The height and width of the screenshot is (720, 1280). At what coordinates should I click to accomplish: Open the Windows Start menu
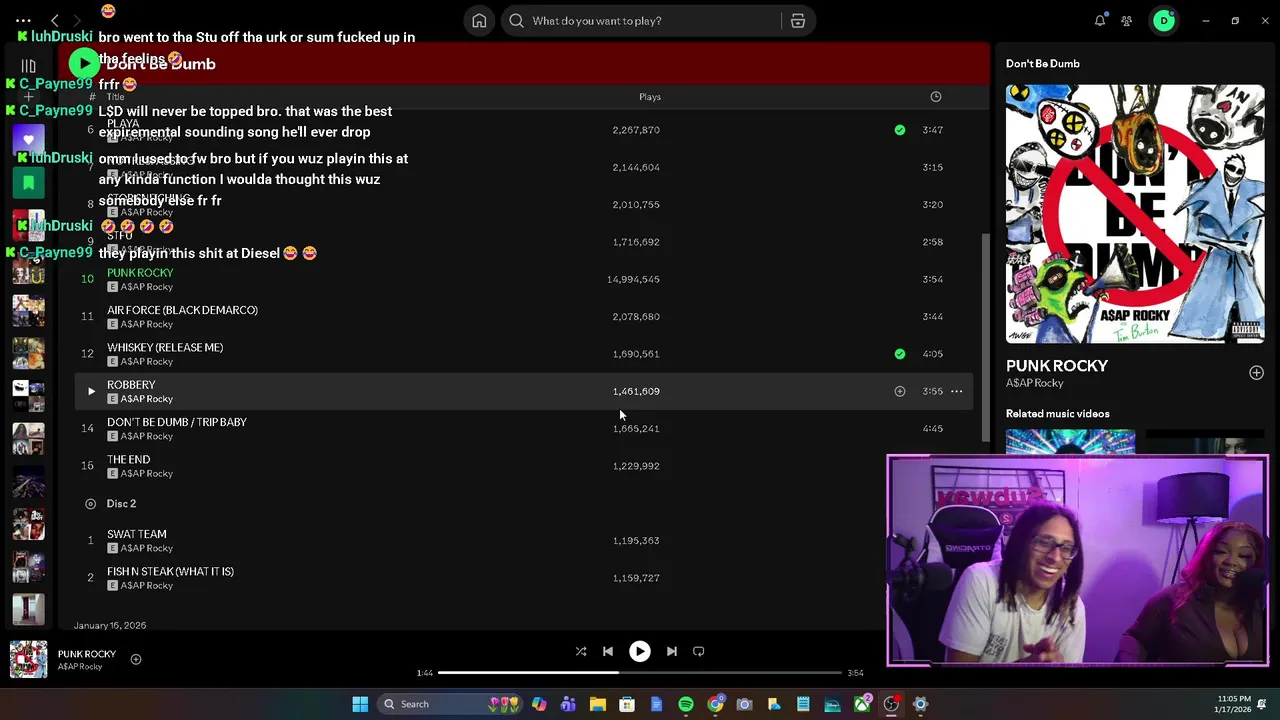pyautogui.click(x=360, y=704)
